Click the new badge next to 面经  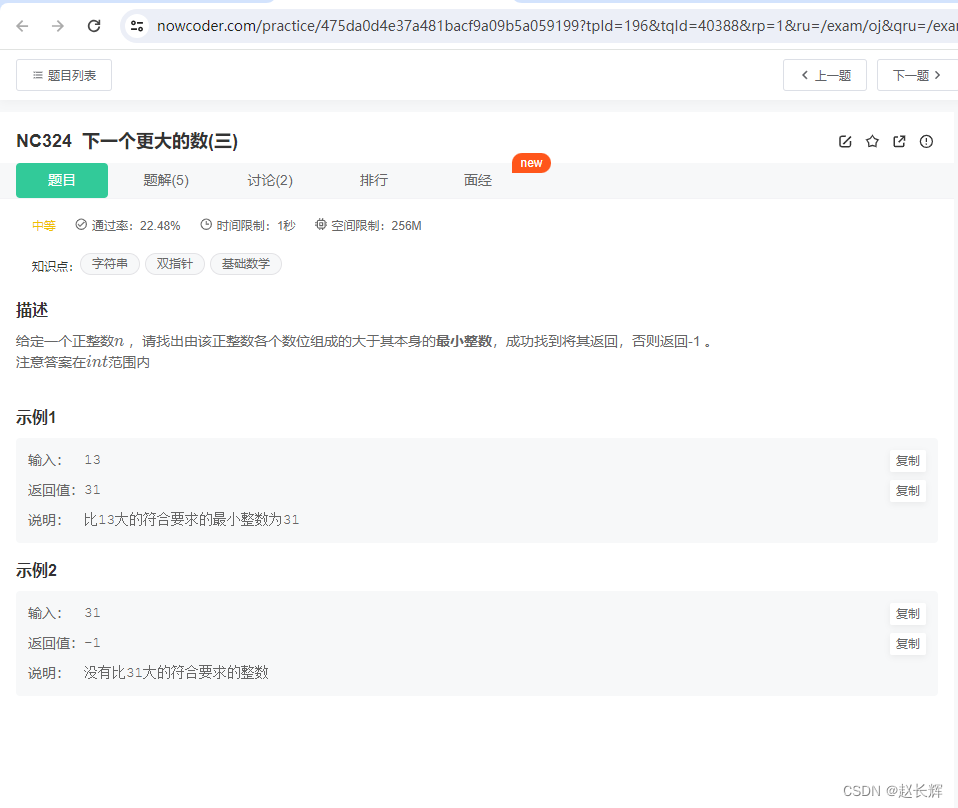point(531,162)
